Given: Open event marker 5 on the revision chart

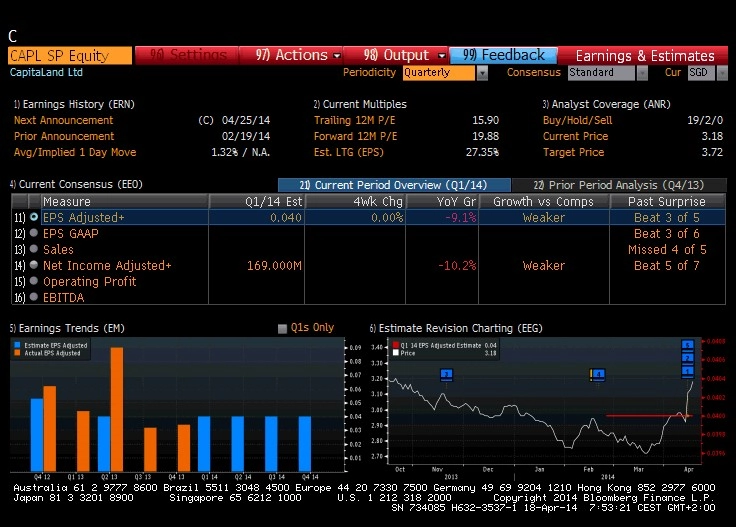Looking at the screenshot, I should click(687, 345).
